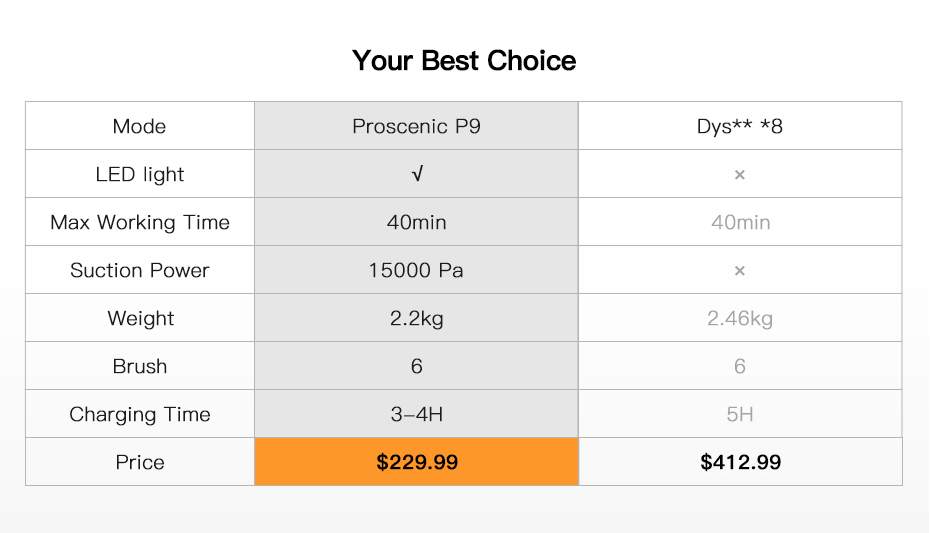Image resolution: width=930 pixels, height=533 pixels.
Task: Click the Mode header cell
Action: [140, 127]
